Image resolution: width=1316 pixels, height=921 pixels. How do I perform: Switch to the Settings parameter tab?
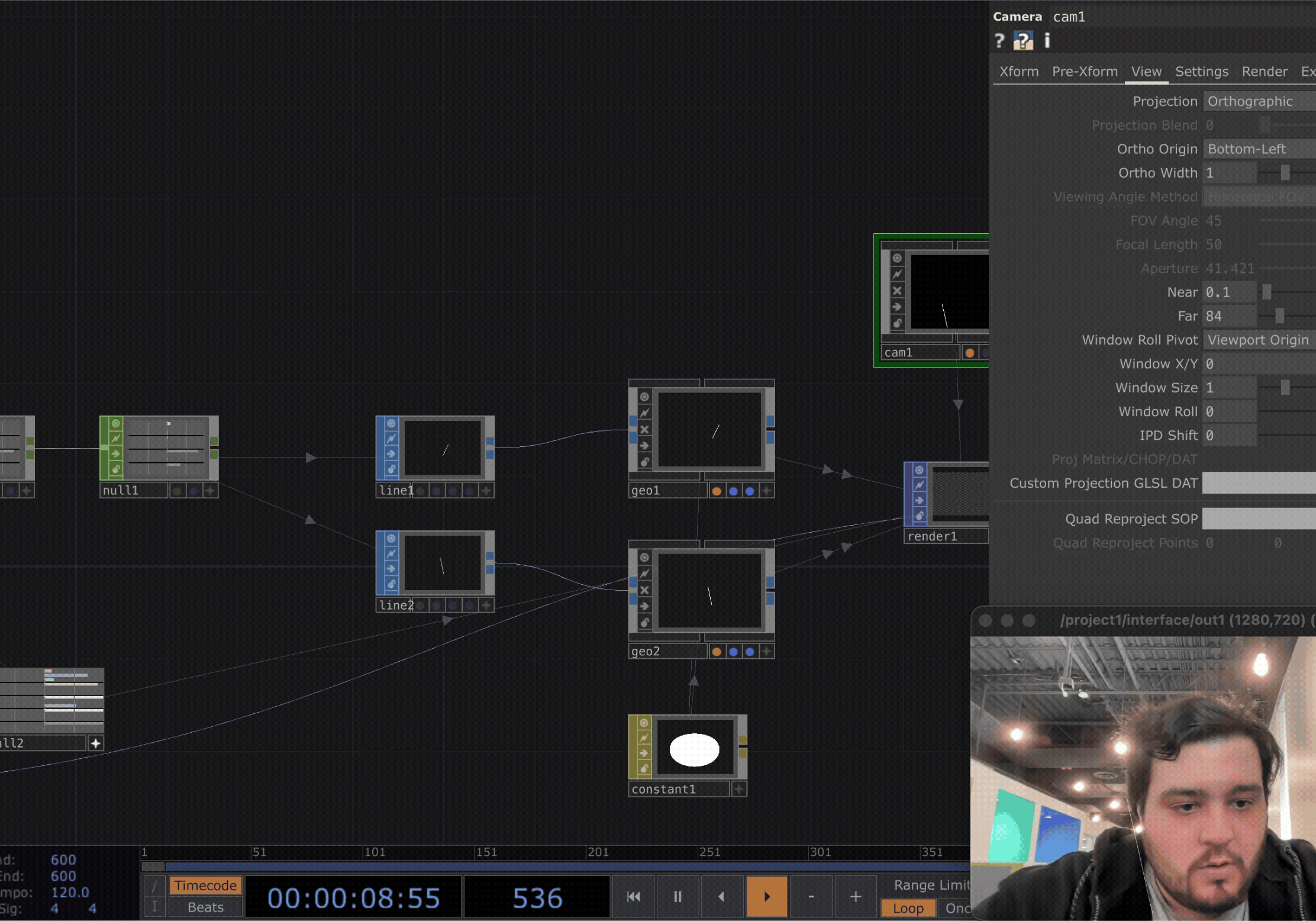coord(1201,72)
